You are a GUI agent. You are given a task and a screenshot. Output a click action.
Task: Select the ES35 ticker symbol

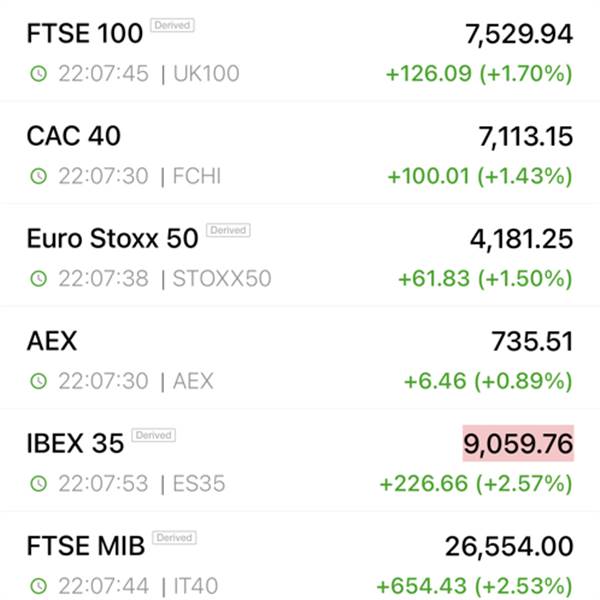click(199, 484)
